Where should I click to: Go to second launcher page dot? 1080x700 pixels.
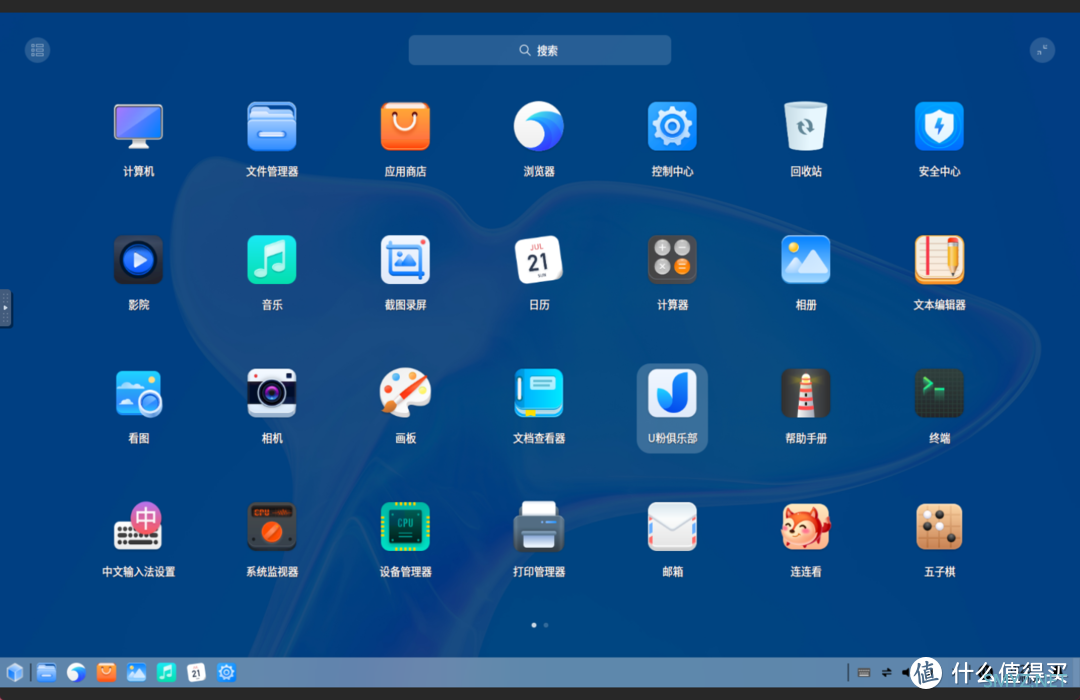(x=546, y=625)
